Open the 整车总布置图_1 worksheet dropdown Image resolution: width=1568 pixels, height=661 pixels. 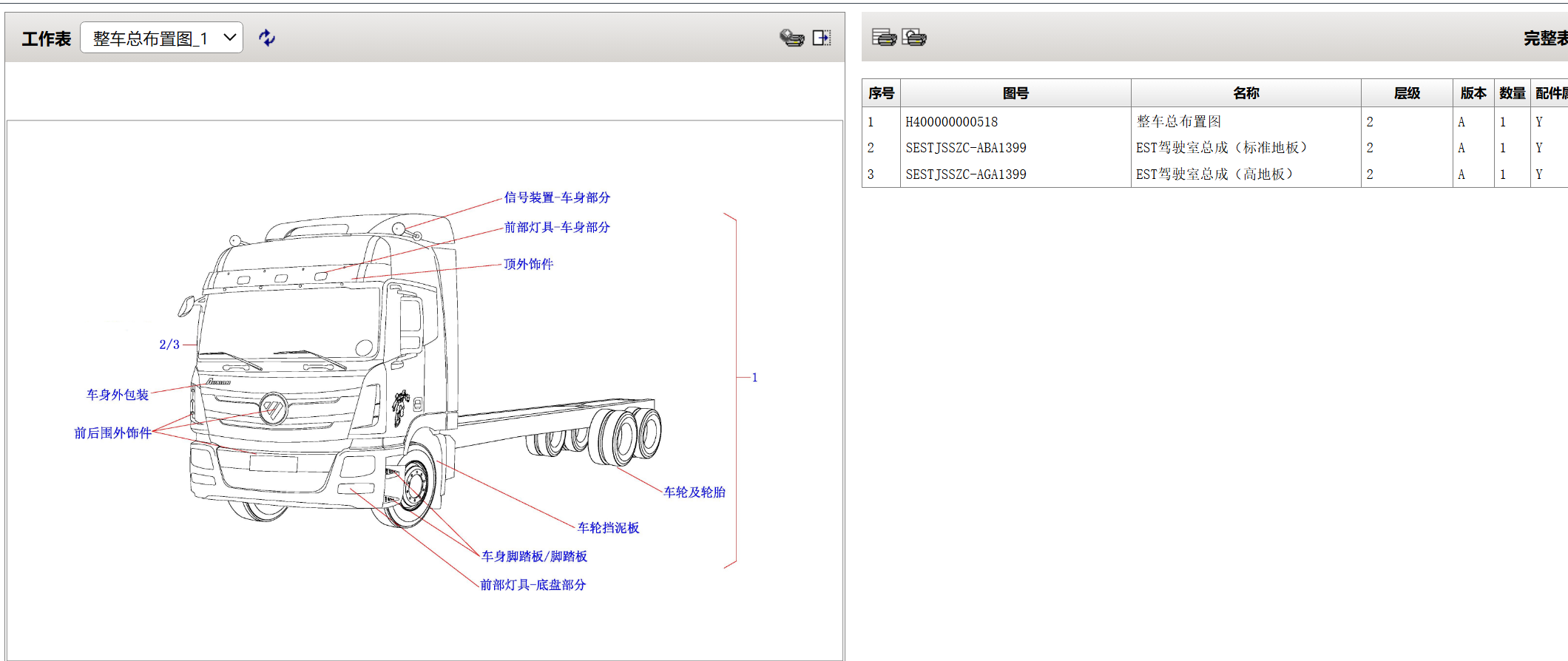pos(161,38)
